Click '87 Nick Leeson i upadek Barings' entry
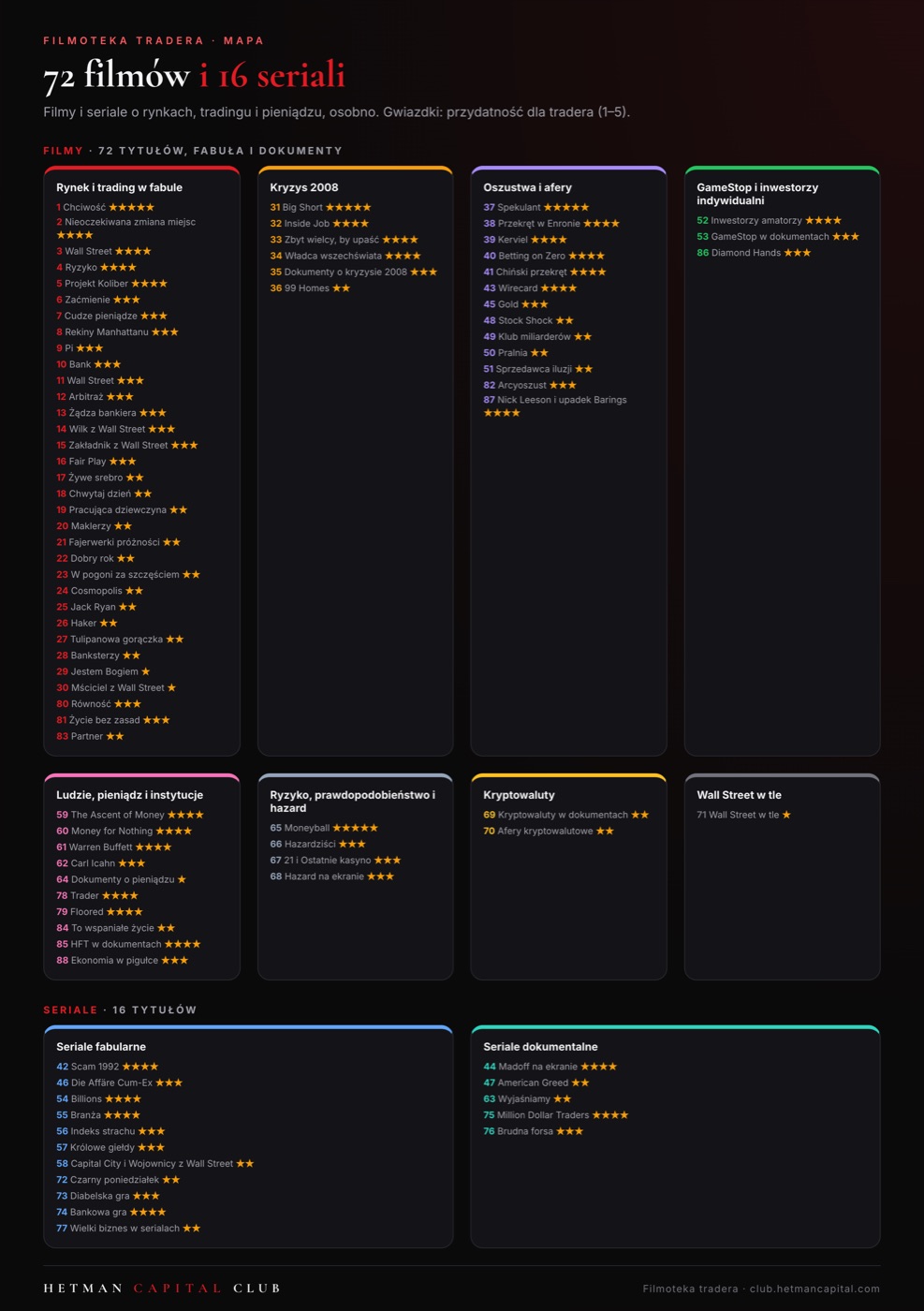The width and height of the screenshot is (924, 1311). (x=555, y=405)
